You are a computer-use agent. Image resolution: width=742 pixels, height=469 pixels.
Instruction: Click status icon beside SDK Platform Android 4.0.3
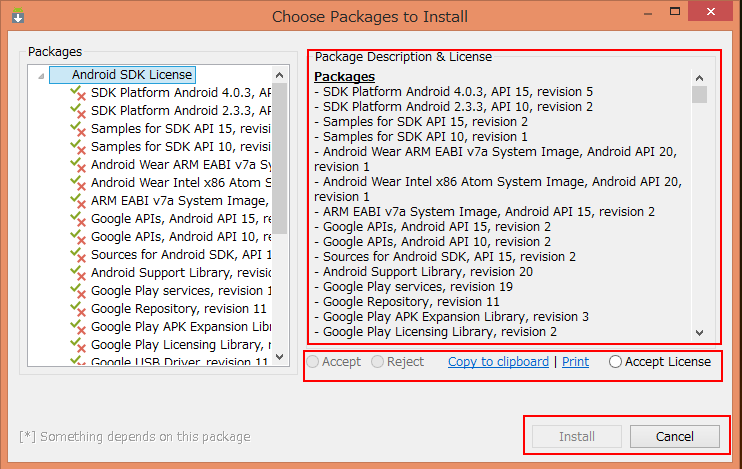pyautogui.click(x=78, y=93)
